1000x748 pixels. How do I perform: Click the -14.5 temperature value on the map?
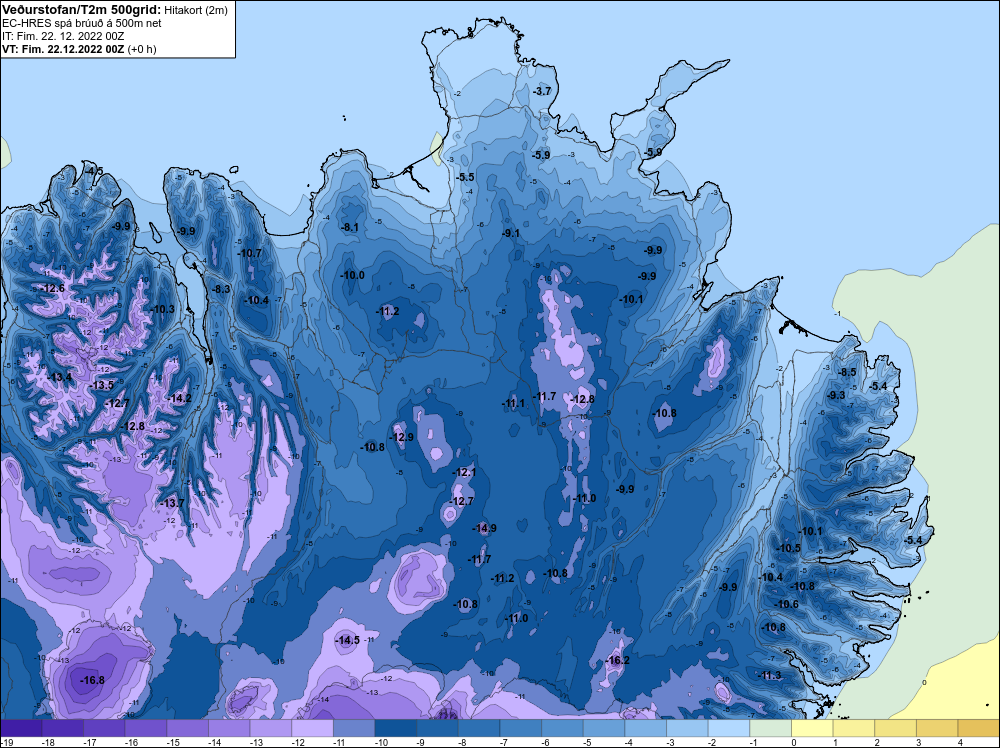tap(348, 640)
